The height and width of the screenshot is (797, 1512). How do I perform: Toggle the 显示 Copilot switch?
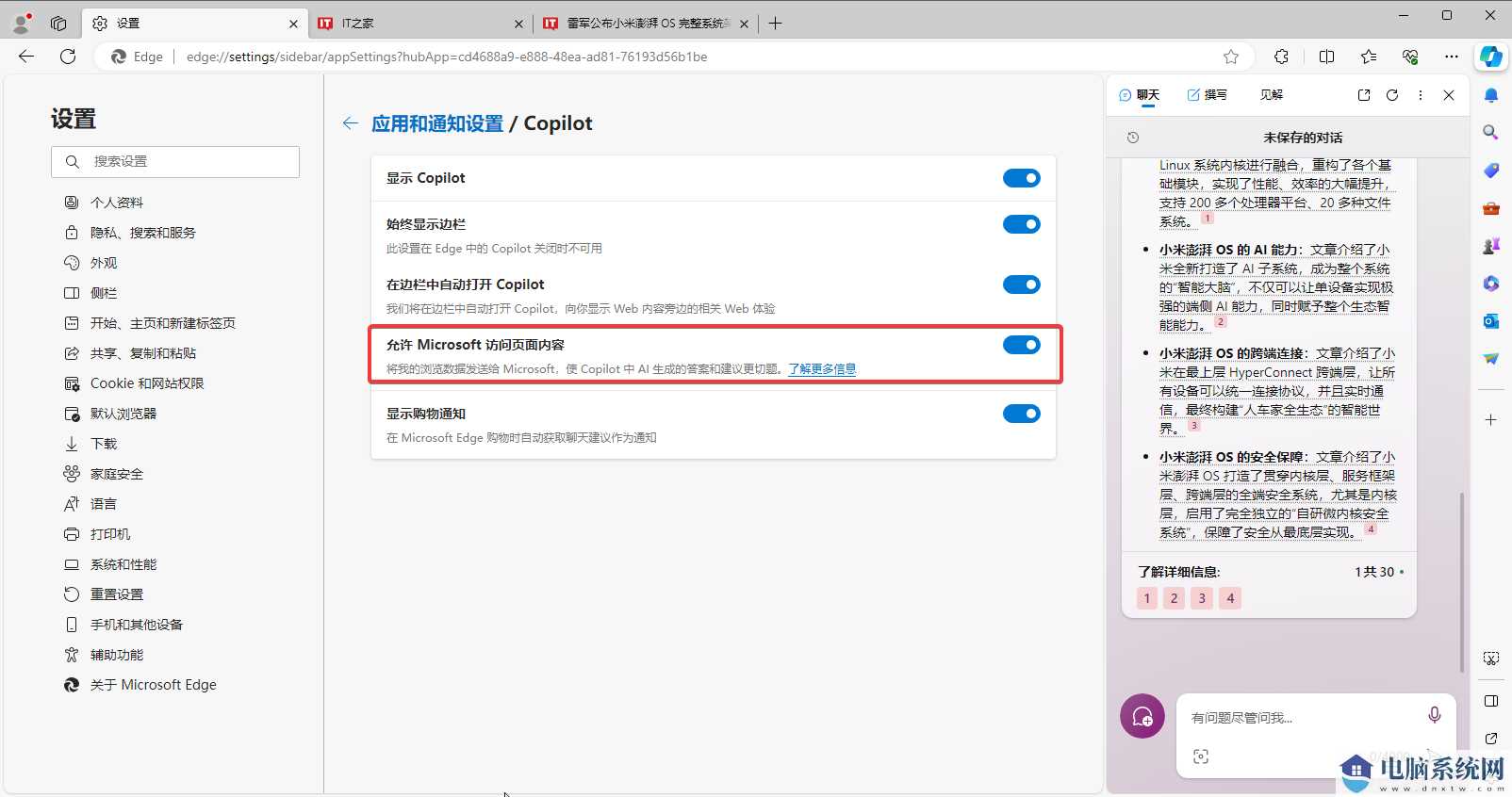click(1021, 178)
